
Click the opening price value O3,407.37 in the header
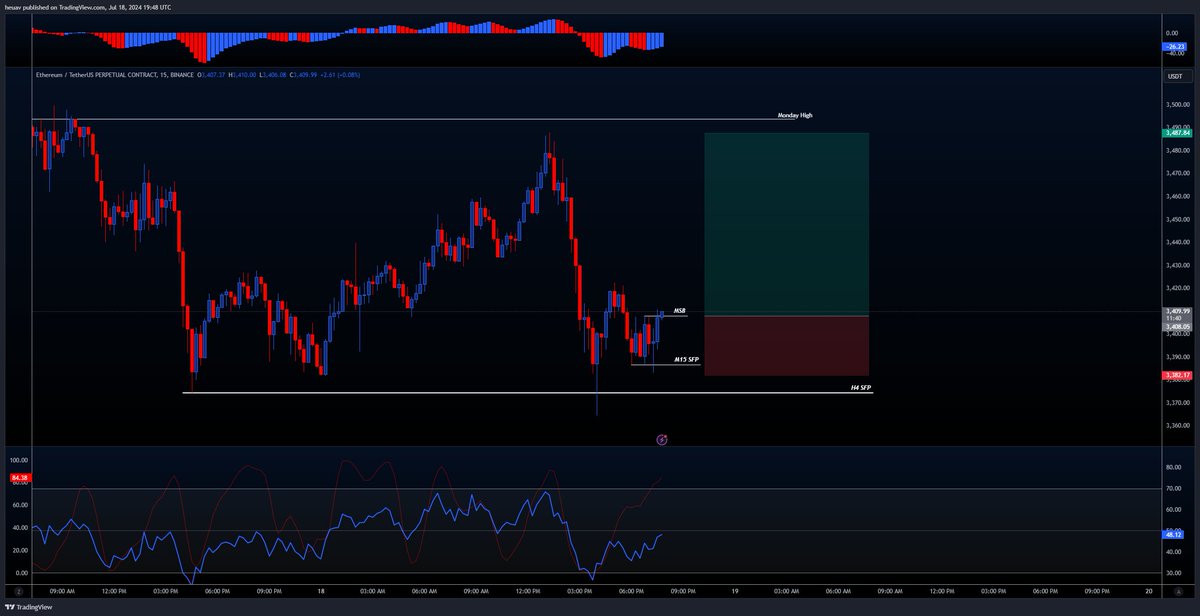[x=213, y=74]
